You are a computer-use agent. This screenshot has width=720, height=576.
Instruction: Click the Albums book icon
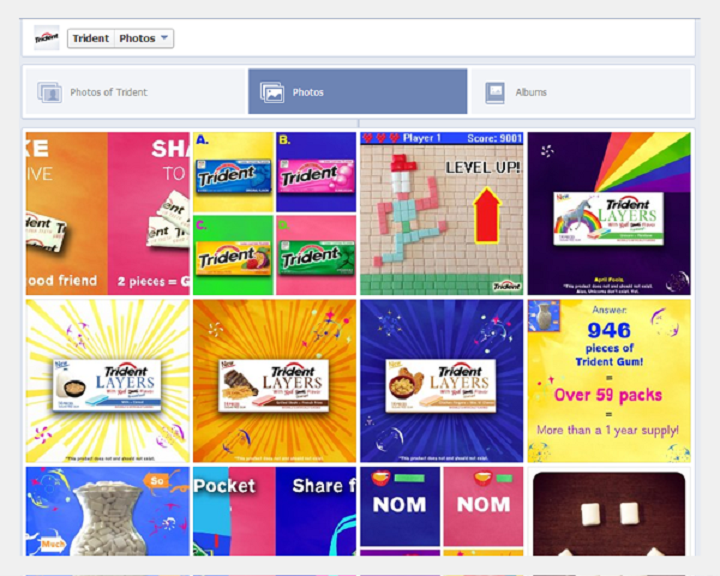495,92
